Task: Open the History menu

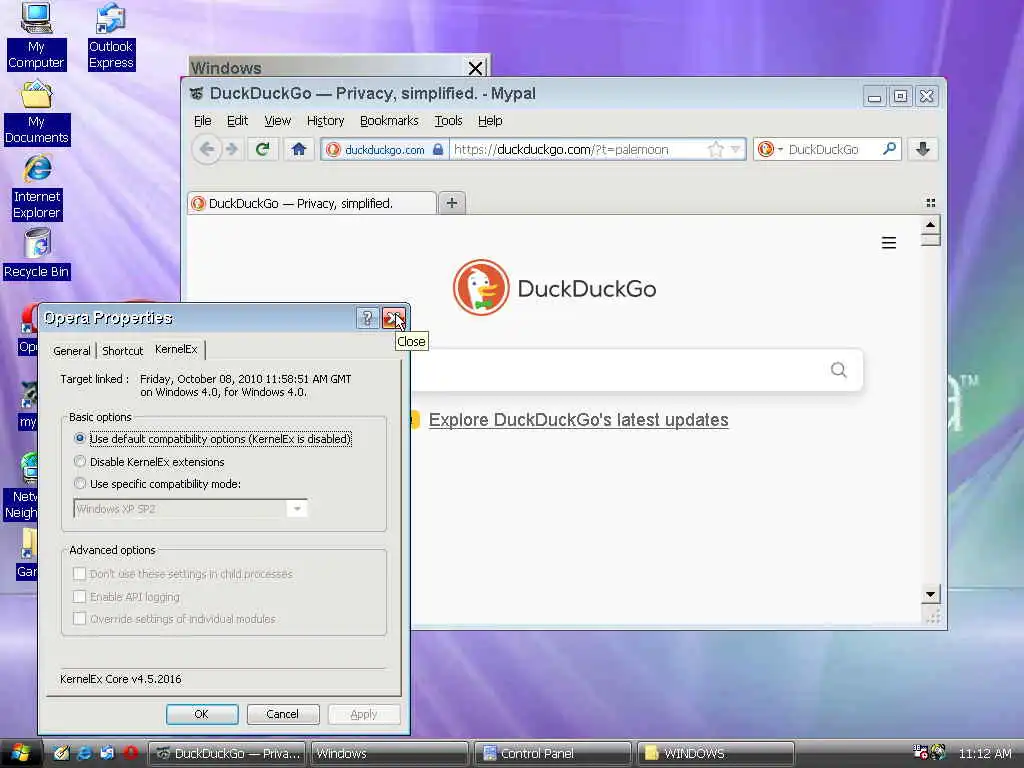Action: 325,121
